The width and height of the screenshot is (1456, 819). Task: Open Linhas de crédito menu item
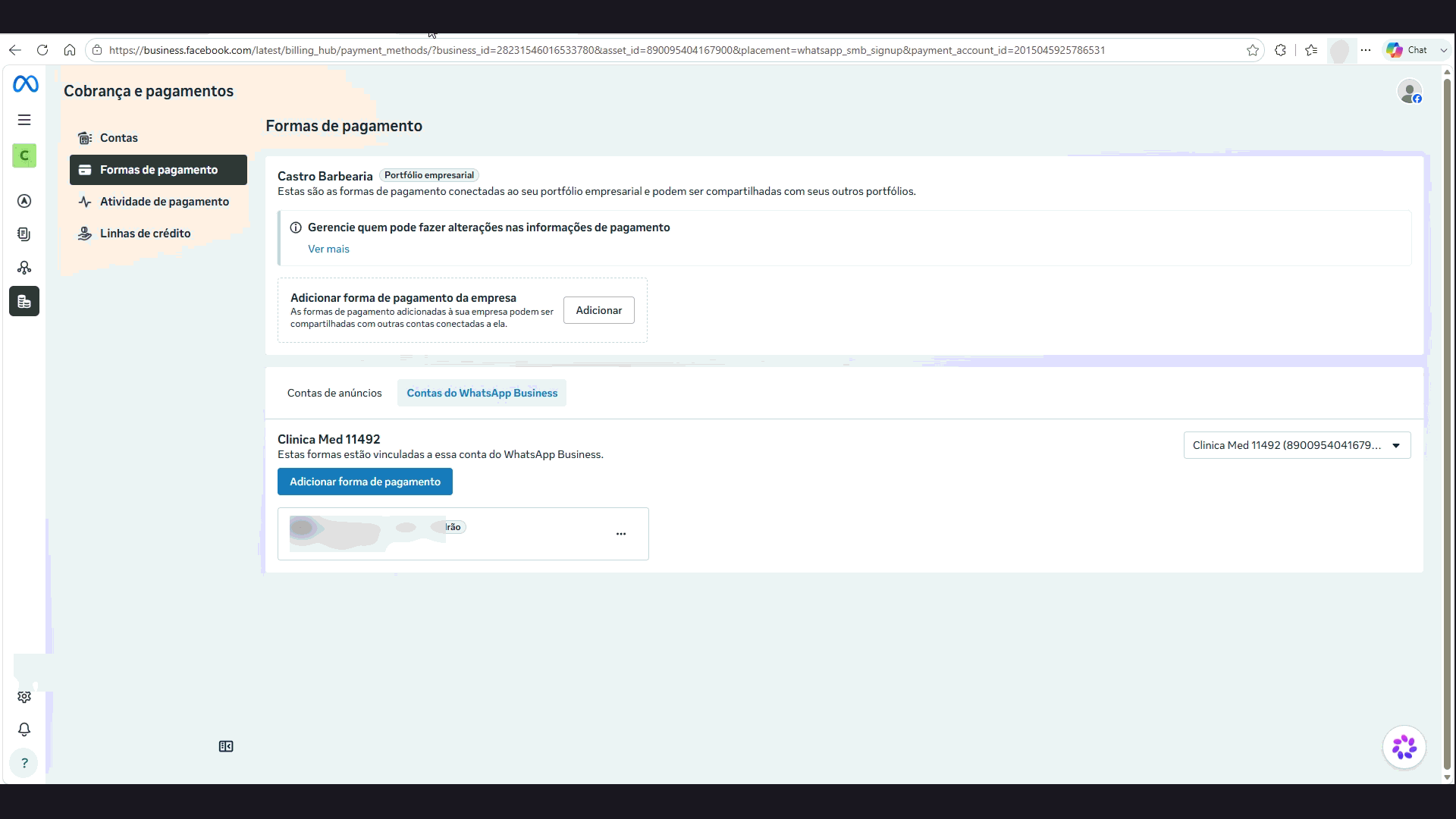158,234
